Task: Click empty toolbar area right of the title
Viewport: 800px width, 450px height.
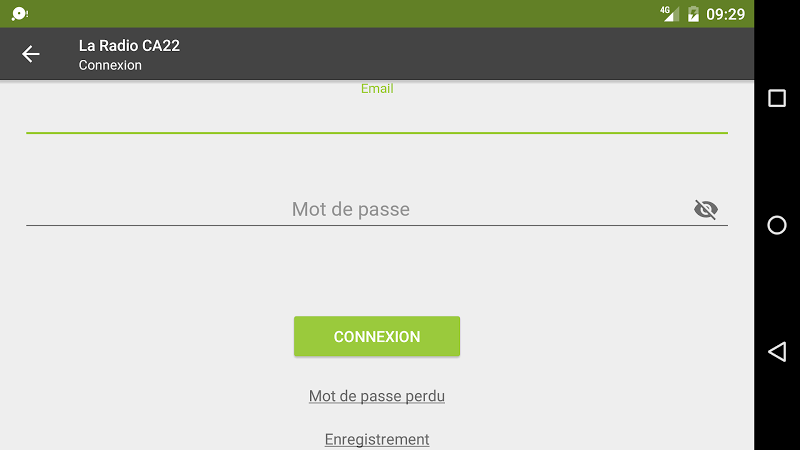Action: click(459, 54)
